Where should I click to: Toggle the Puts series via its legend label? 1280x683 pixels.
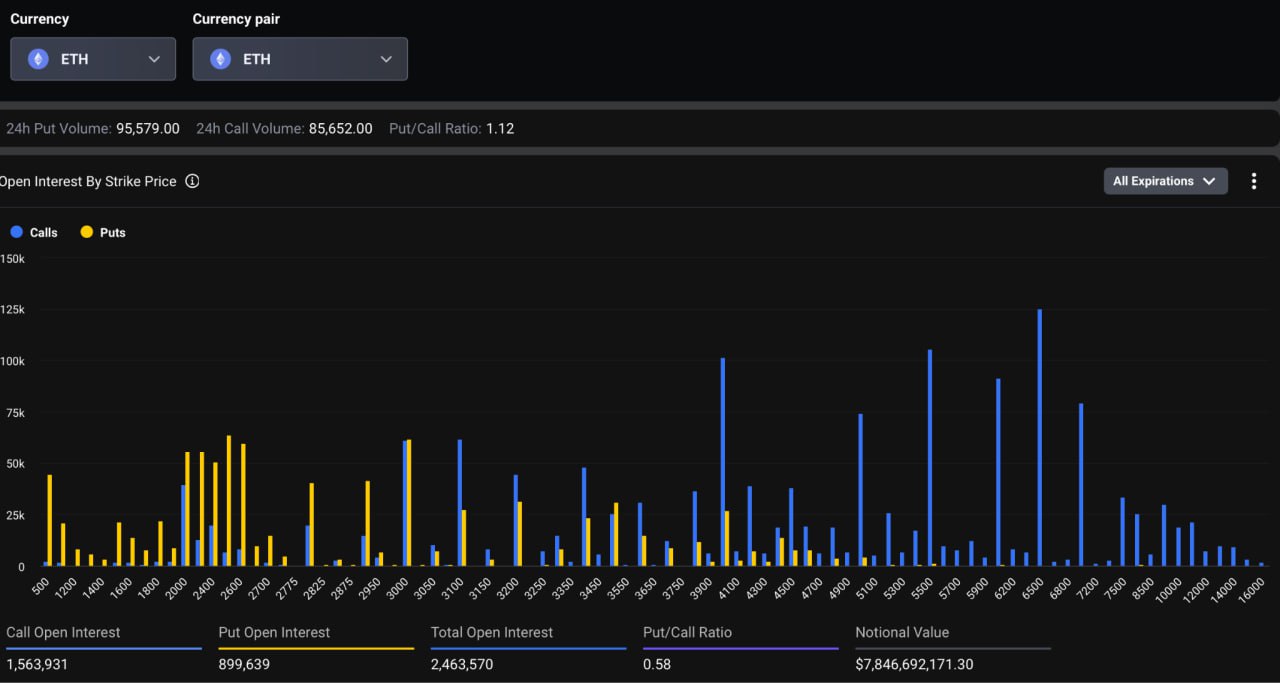click(113, 232)
